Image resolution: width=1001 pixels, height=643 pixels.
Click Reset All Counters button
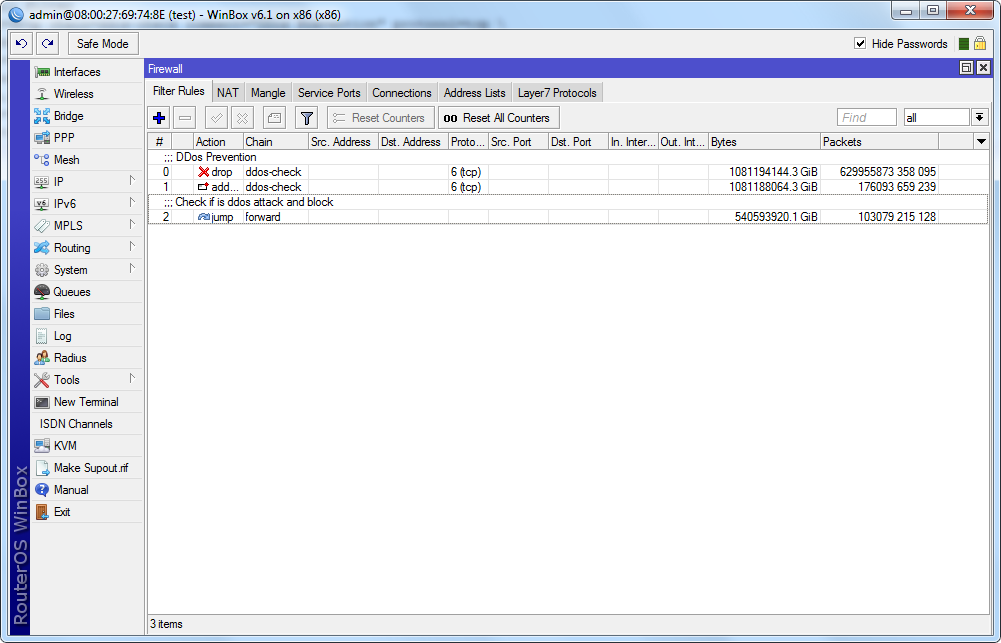click(x=499, y=118)
